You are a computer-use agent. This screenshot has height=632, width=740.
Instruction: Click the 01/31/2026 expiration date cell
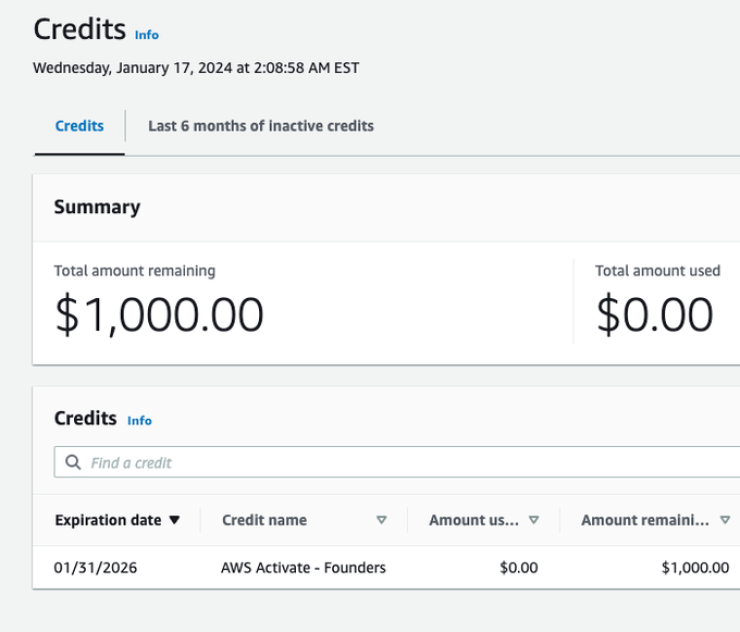(x=95, y=567)
